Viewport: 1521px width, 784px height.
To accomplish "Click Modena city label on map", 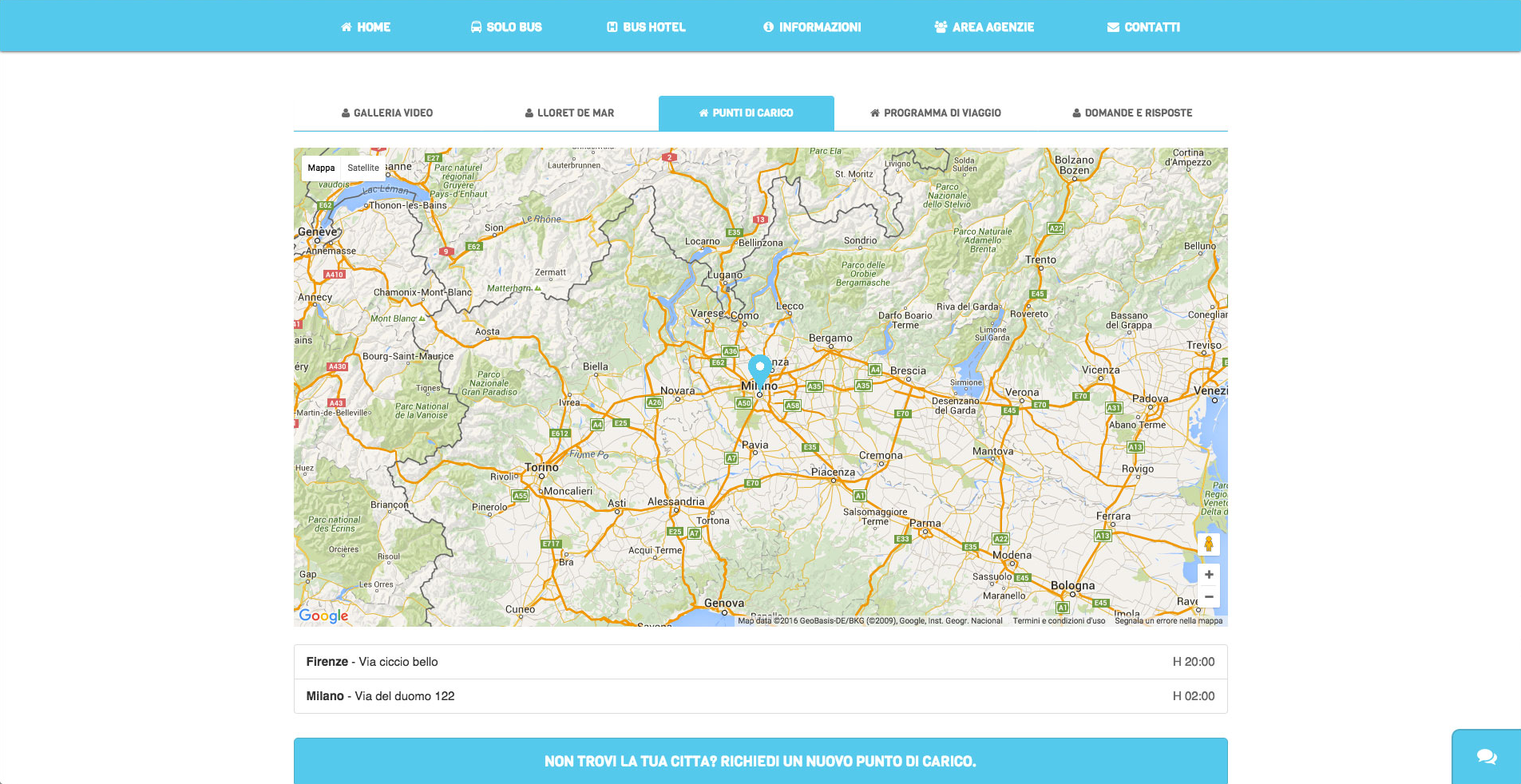I will [1012, 555].
